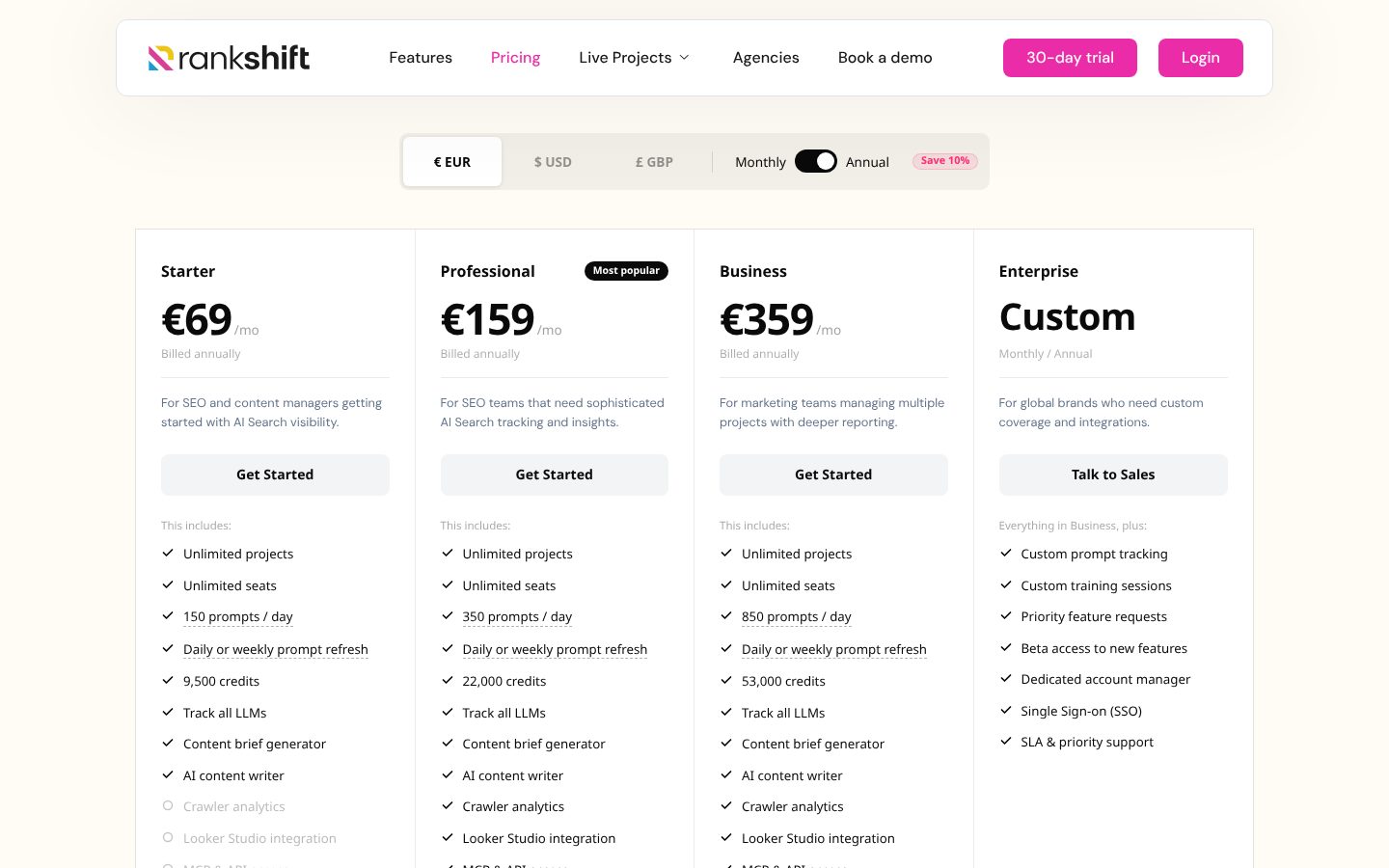Click the 850 prompts / day text
This screenshot has height=868, width=1389.
coord(797,617)
